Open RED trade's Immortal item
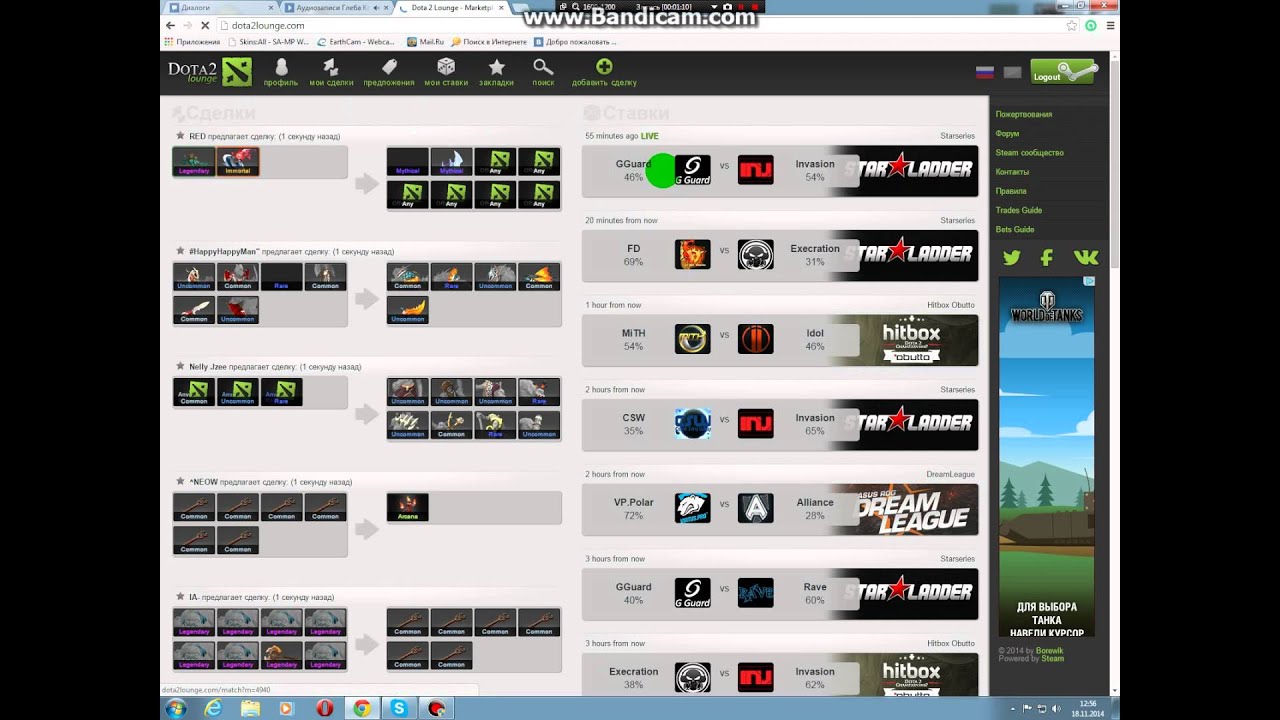The width and height of the screenshot is (1280, 720). (x=238, y=162)
